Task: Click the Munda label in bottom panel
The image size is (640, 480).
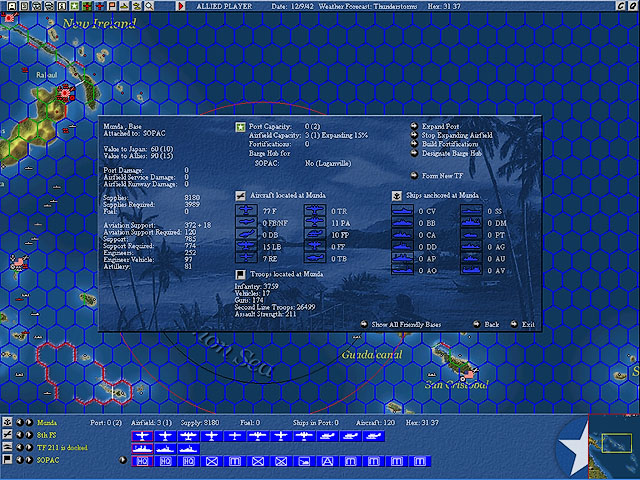Action: pyautogui.click(x=47, y=422)
